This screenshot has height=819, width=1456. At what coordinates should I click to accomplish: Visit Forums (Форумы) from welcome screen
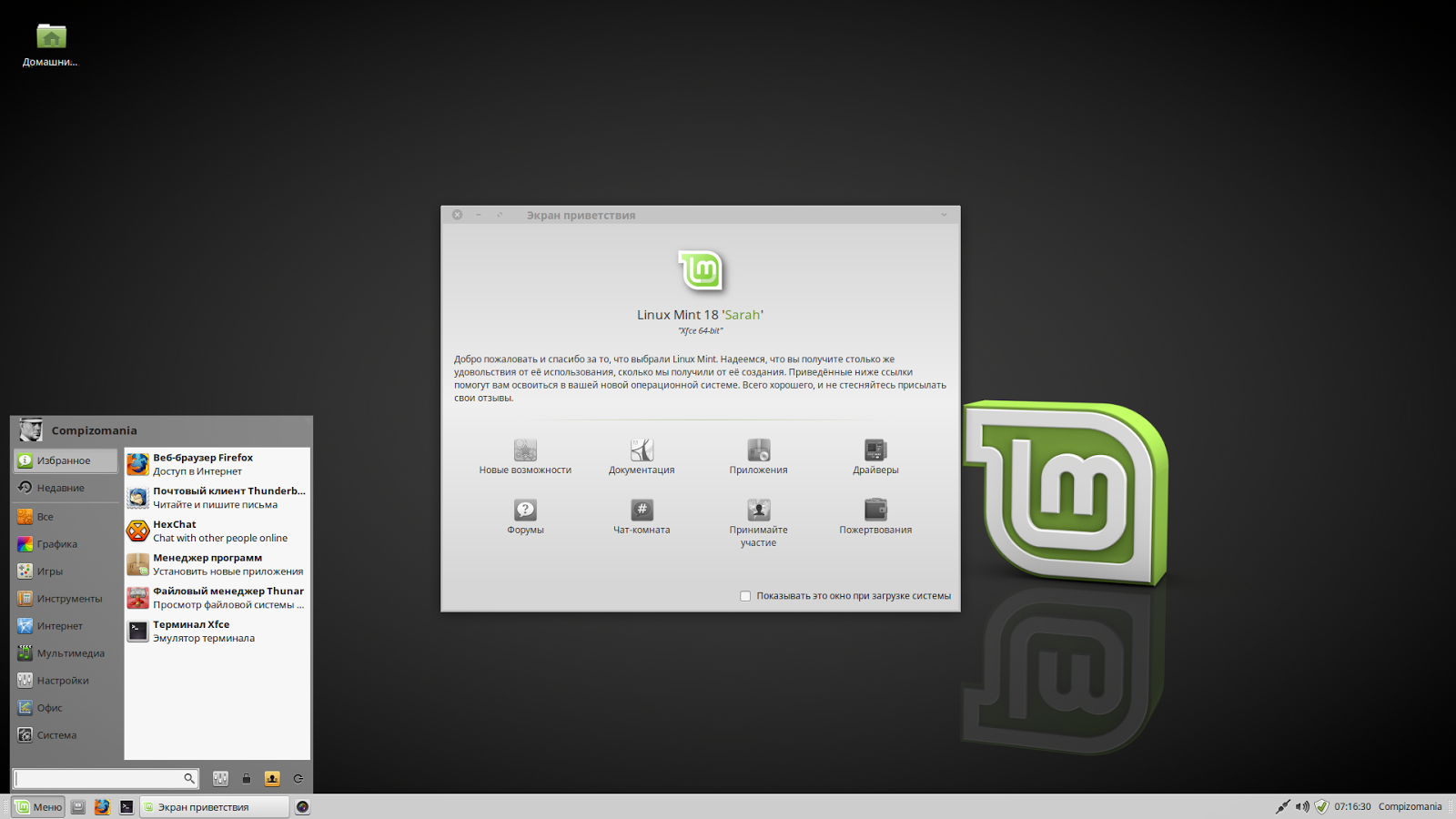click(x=525, y=517)
